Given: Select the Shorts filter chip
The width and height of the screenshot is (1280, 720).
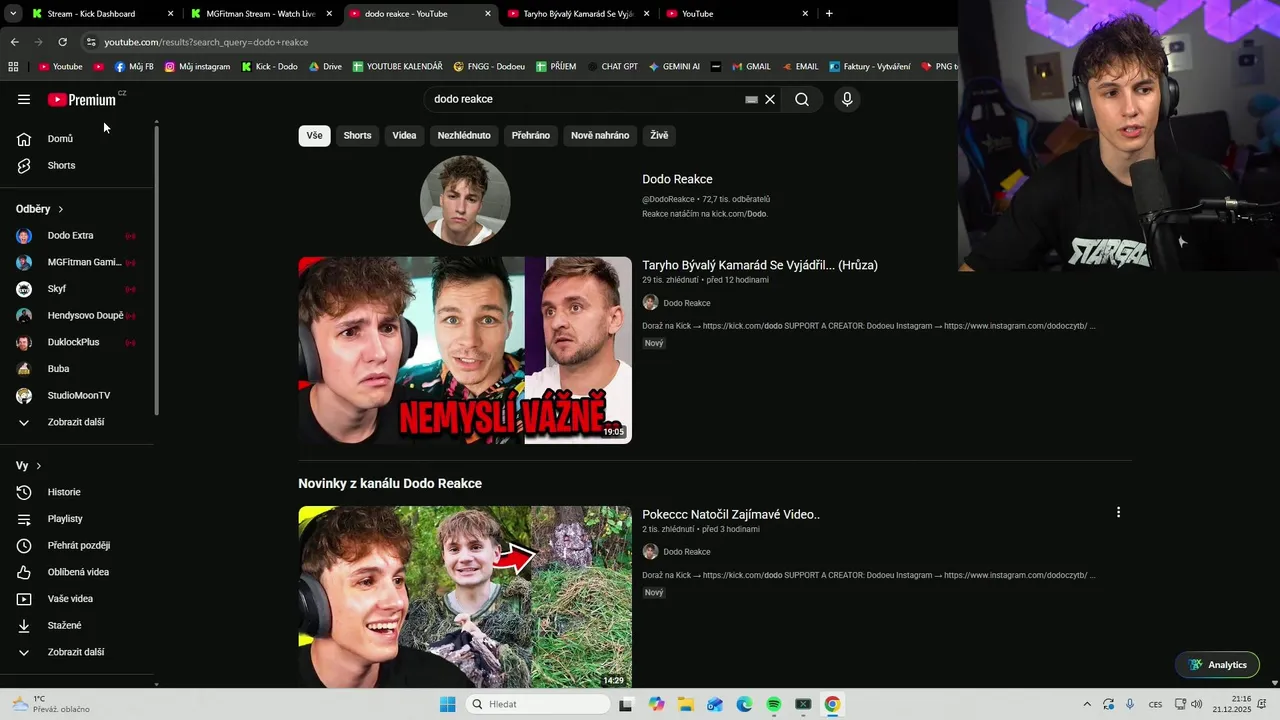Looking at the screenshot, I should coord(357,135).
